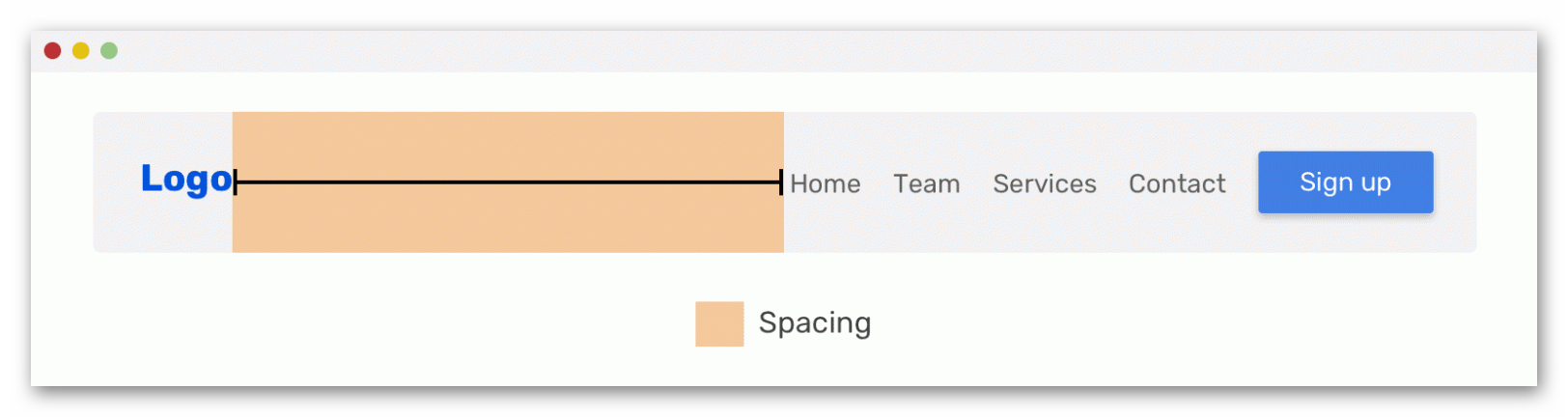Click the measurement line end cap beside Logo
Image resolution: width=1568 pixels, height=417 pixels.
pos(236,181)
